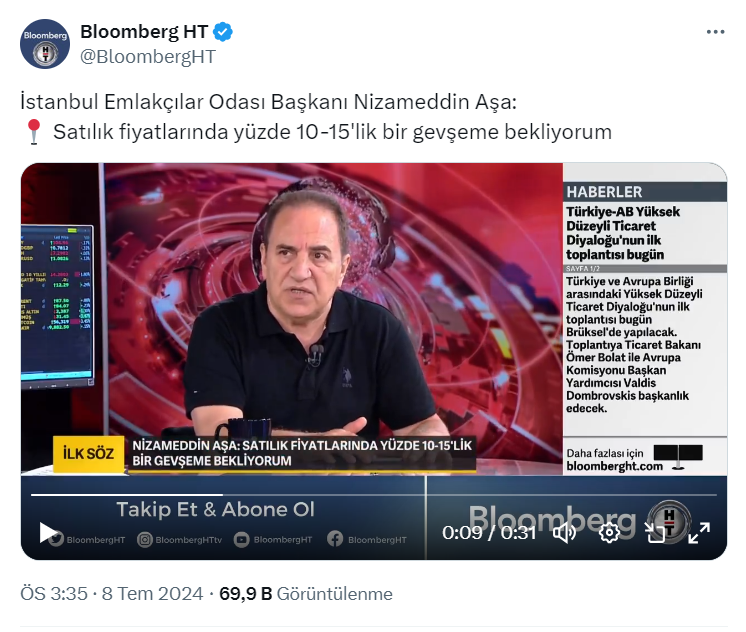Expand video to fullscreen
746x632 pixels.
[699, 533]
